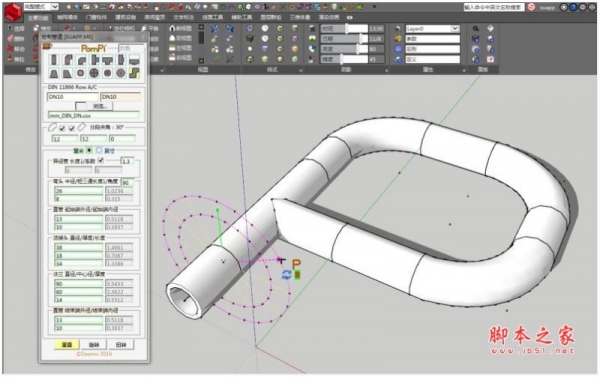Click the 浏览... browse button in PomPi

pos(100,106)
